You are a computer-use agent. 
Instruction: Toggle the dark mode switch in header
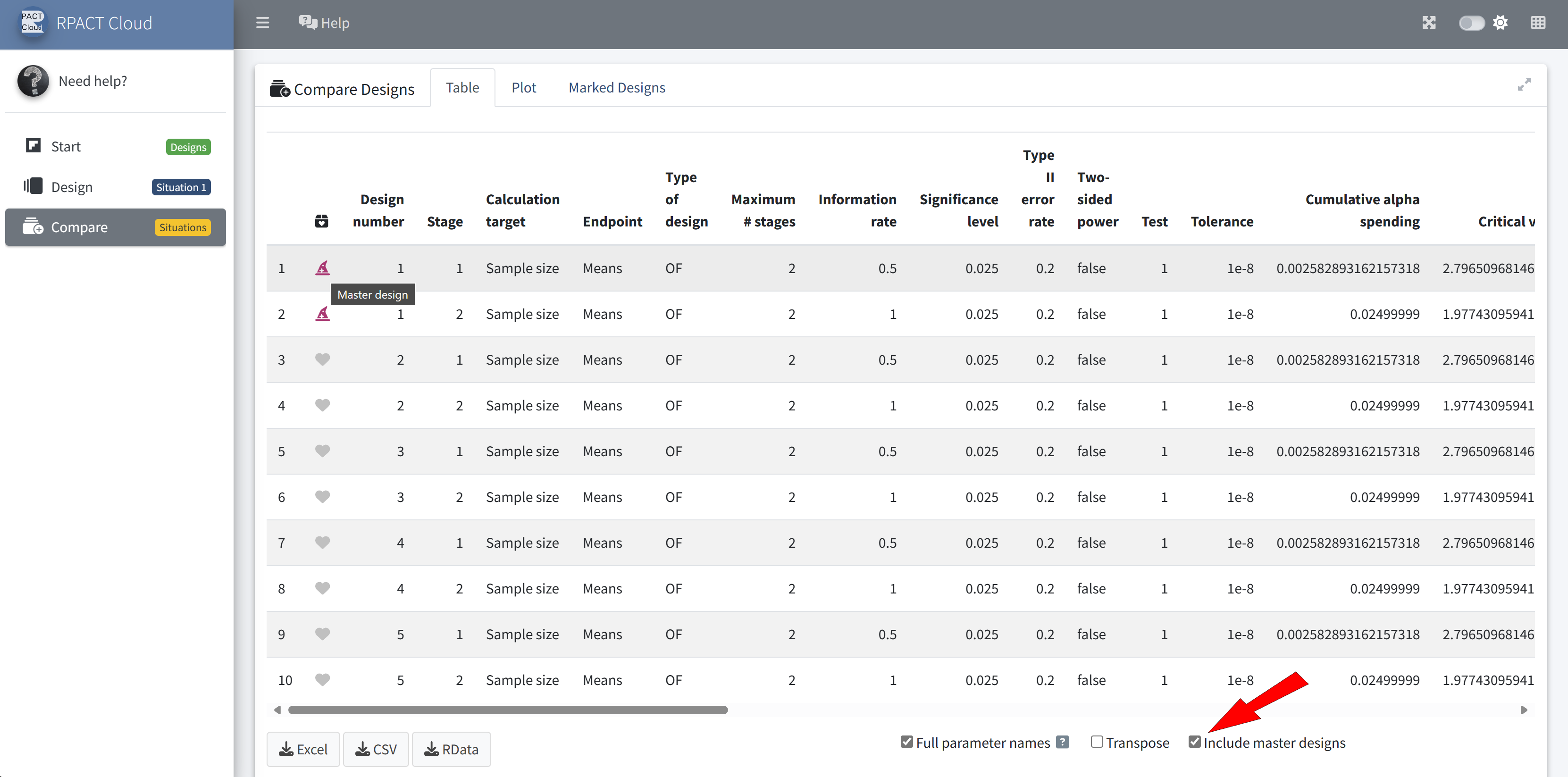(x=1471, y=23)
